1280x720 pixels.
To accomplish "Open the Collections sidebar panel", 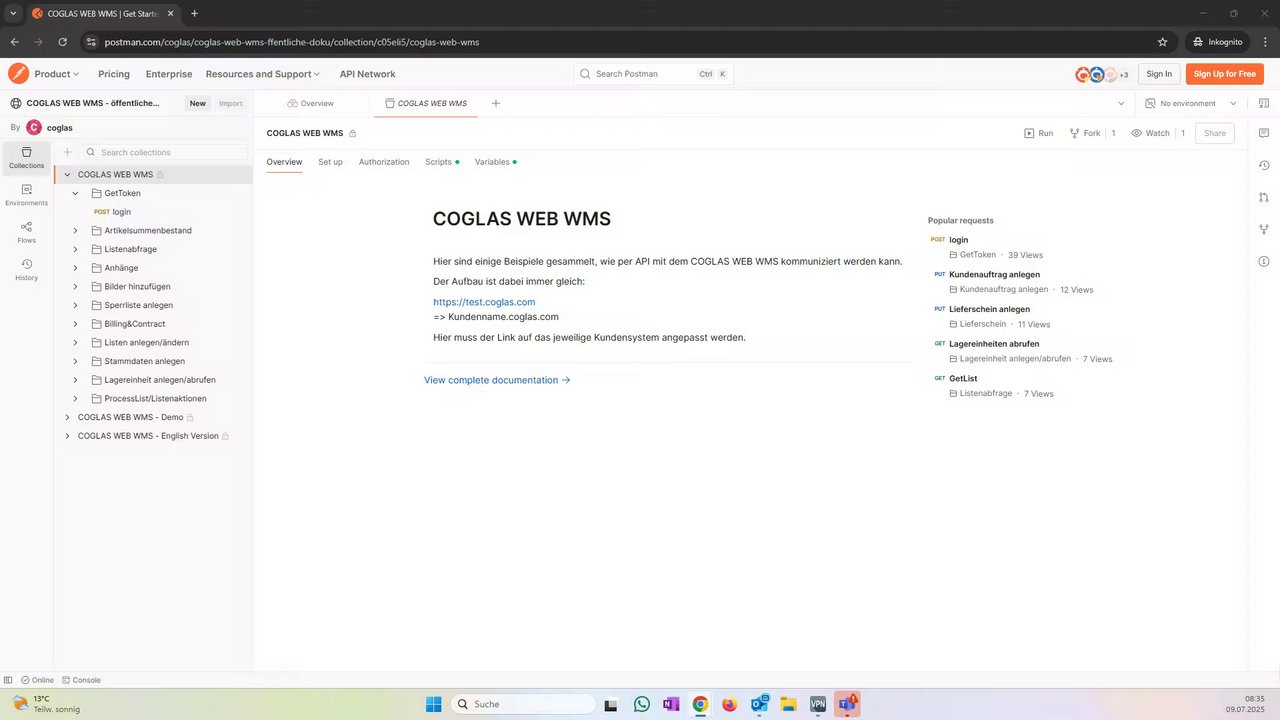I will 26,157.
